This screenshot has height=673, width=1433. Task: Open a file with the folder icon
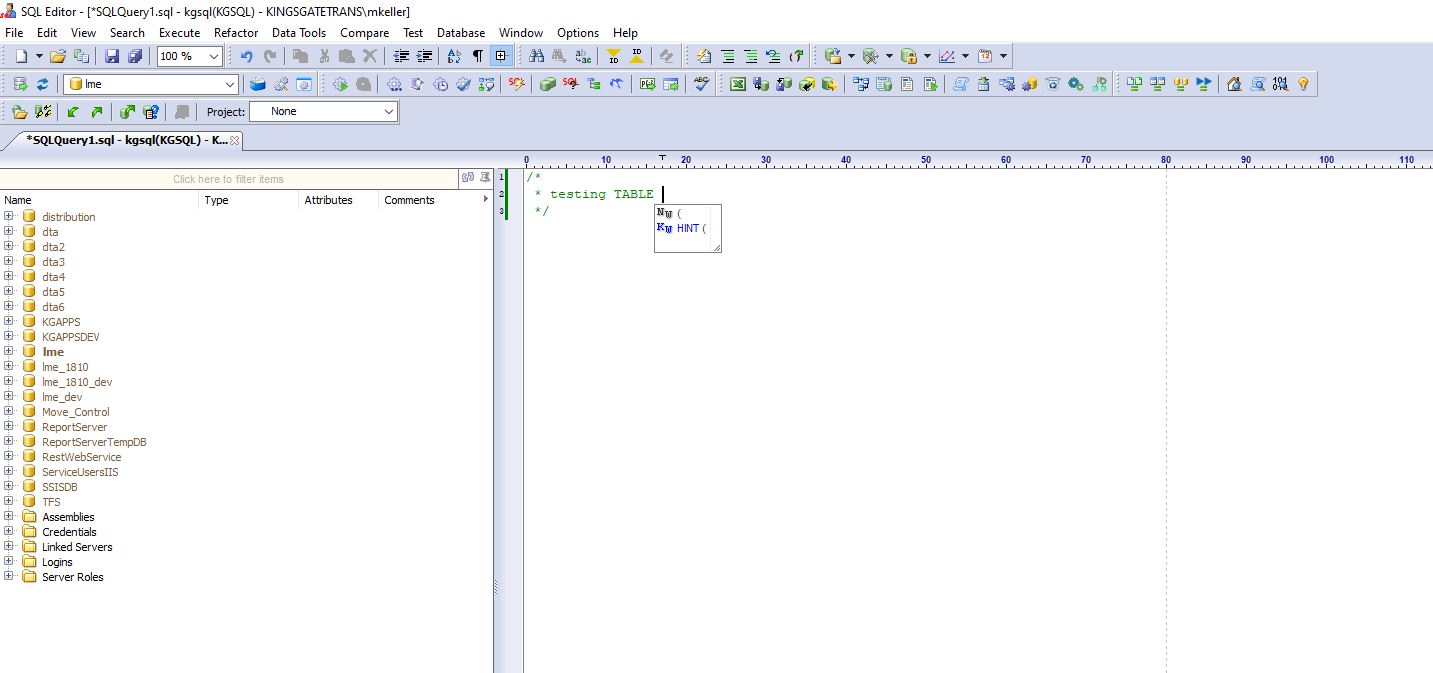point(58,57)
